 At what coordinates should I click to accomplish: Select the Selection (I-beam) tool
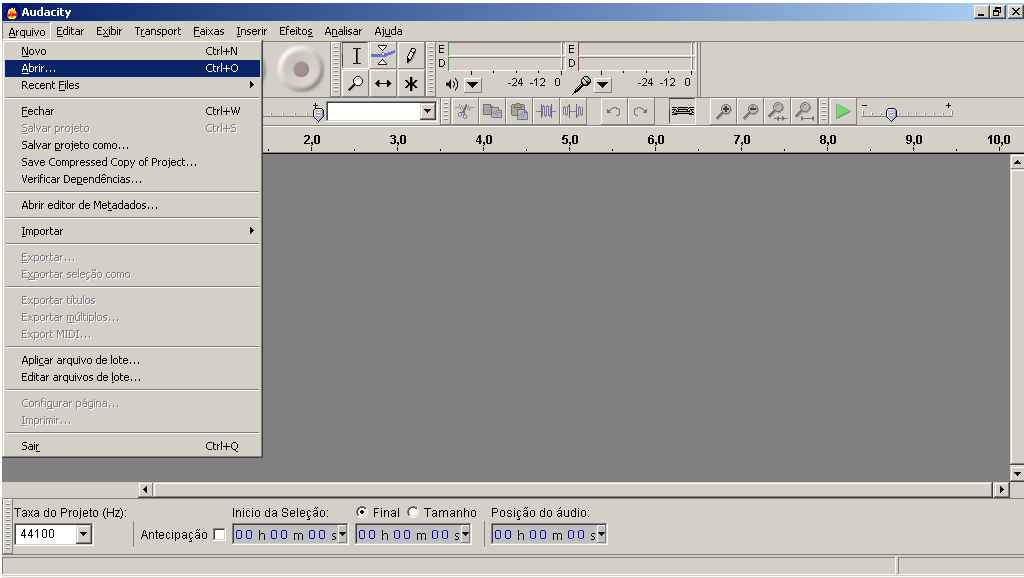tap(356, 56)
